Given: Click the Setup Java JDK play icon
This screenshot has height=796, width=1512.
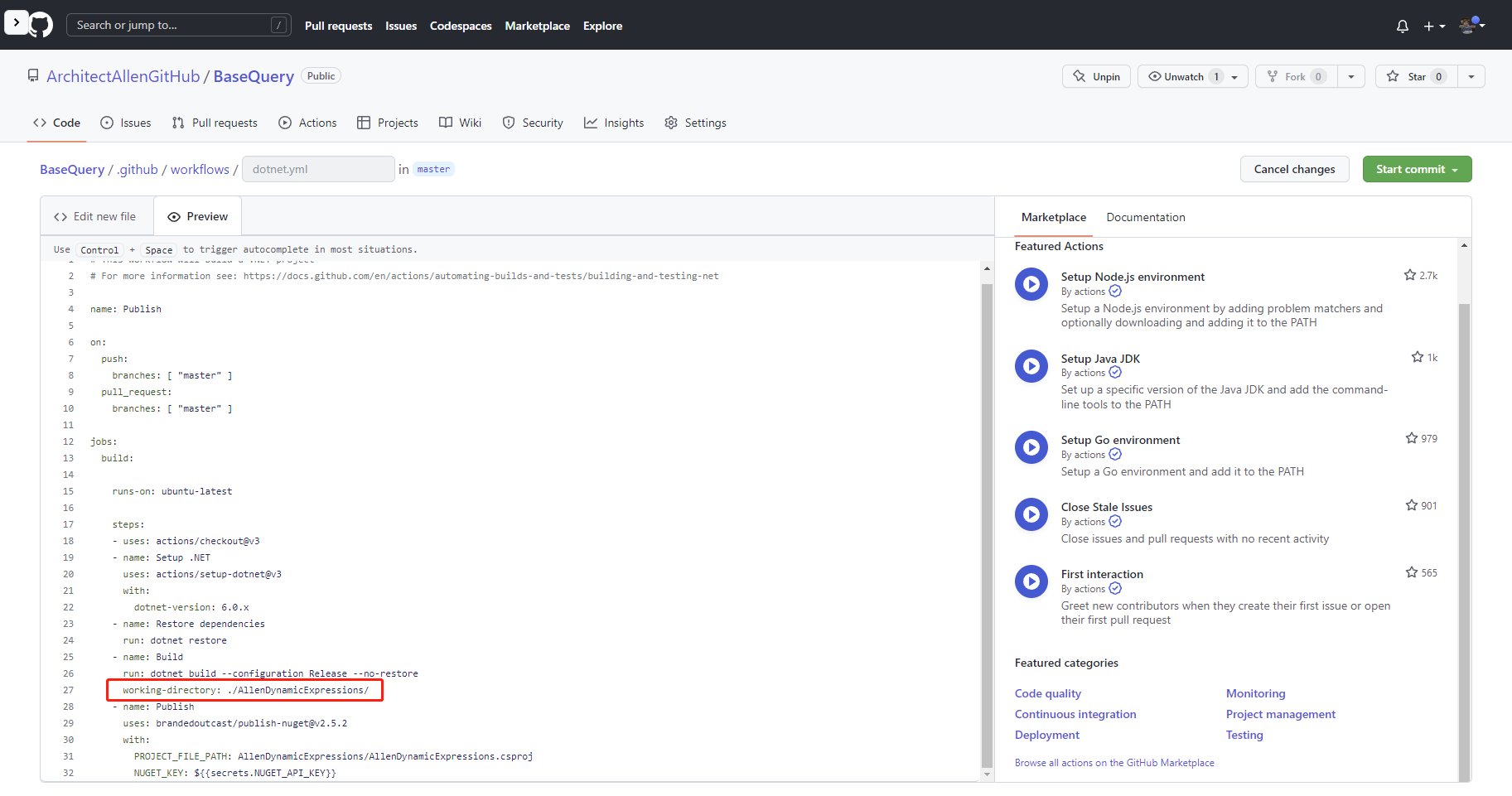Looking at the screenshot, I should [x=1031, y=366].
